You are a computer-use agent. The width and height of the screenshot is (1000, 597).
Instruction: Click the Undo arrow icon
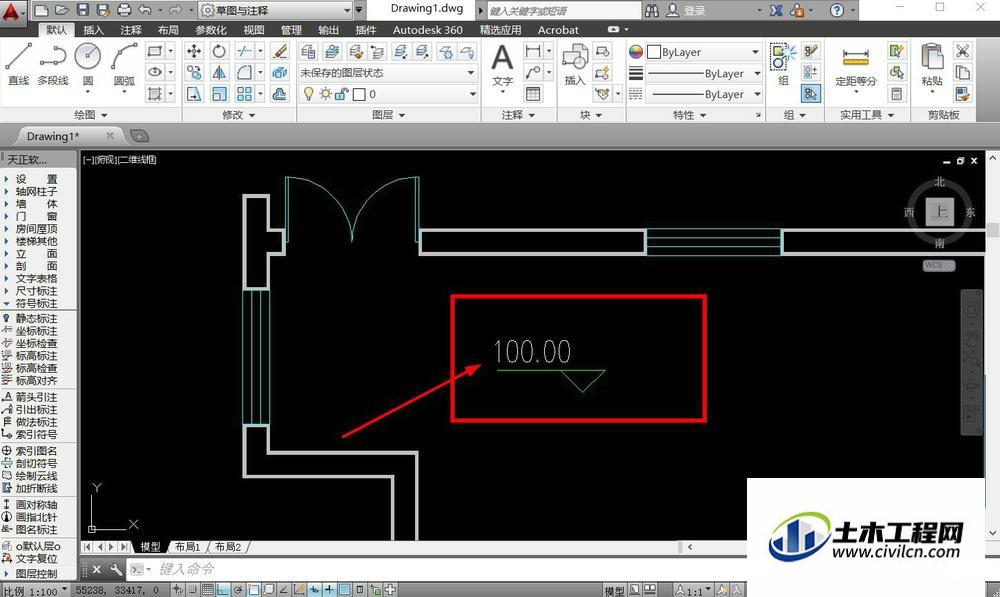click(145, 10)
